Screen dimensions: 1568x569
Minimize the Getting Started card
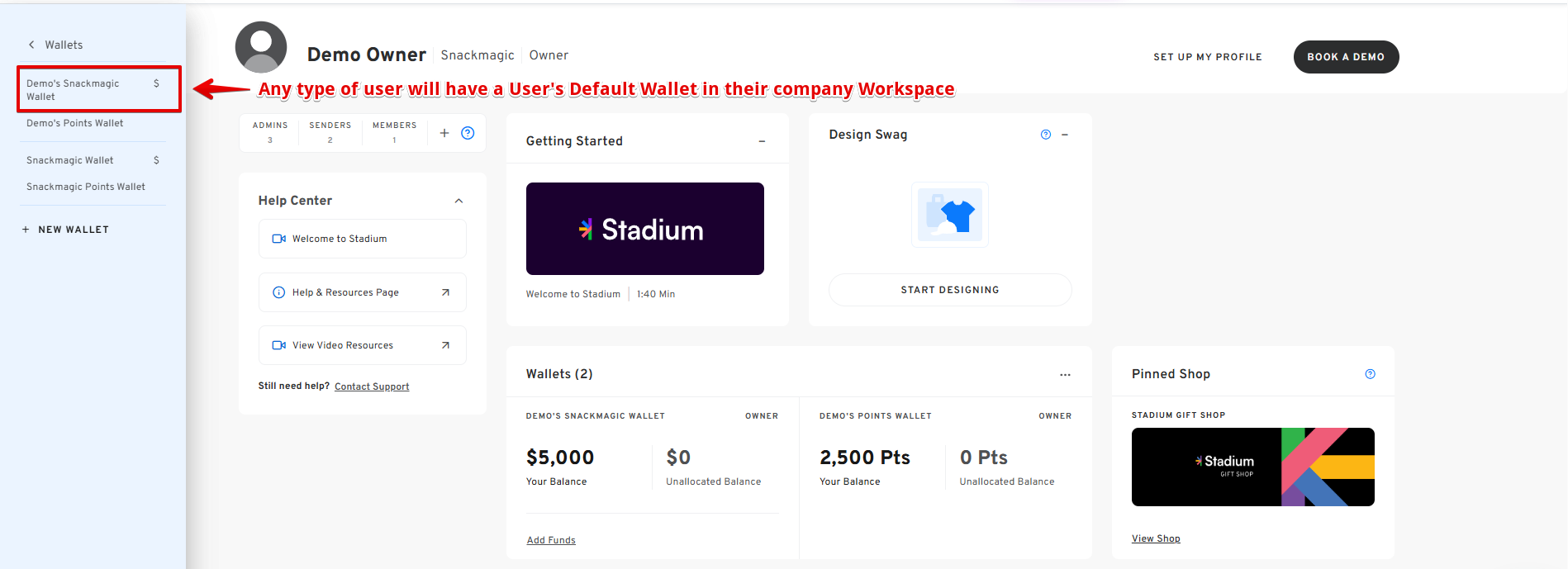tap(762, 141)
